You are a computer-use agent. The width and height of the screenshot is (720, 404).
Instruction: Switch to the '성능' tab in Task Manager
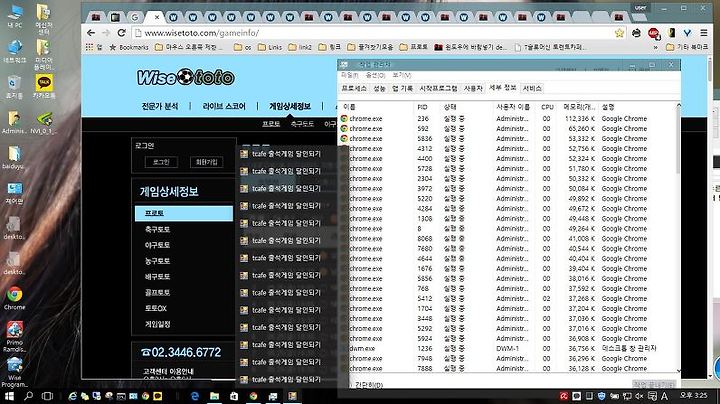pos(379,88)
